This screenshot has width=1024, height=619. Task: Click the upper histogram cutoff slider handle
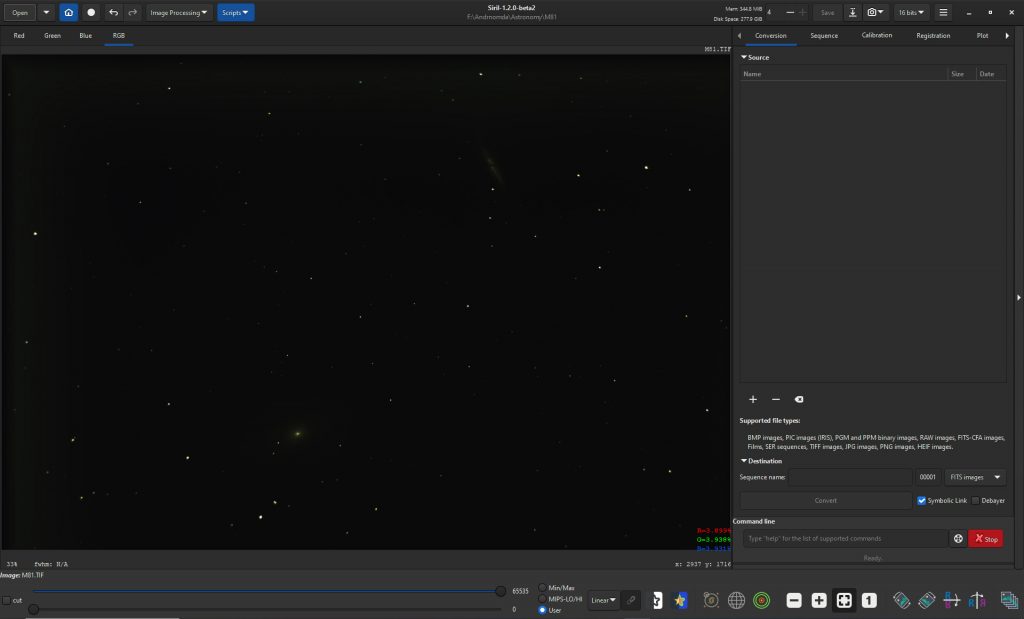[x=500, y=592]
